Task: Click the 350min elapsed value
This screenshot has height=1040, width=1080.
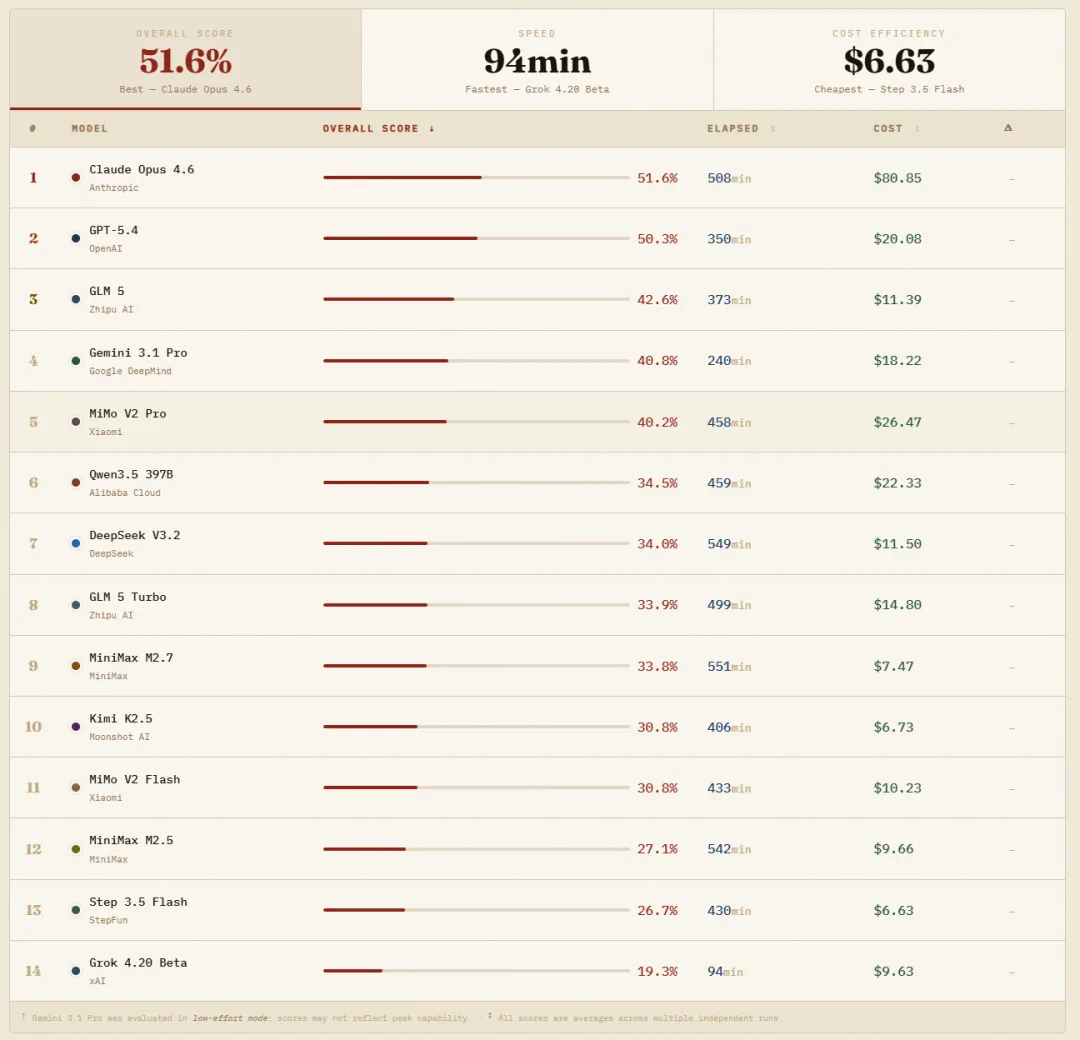Action: 729,239
